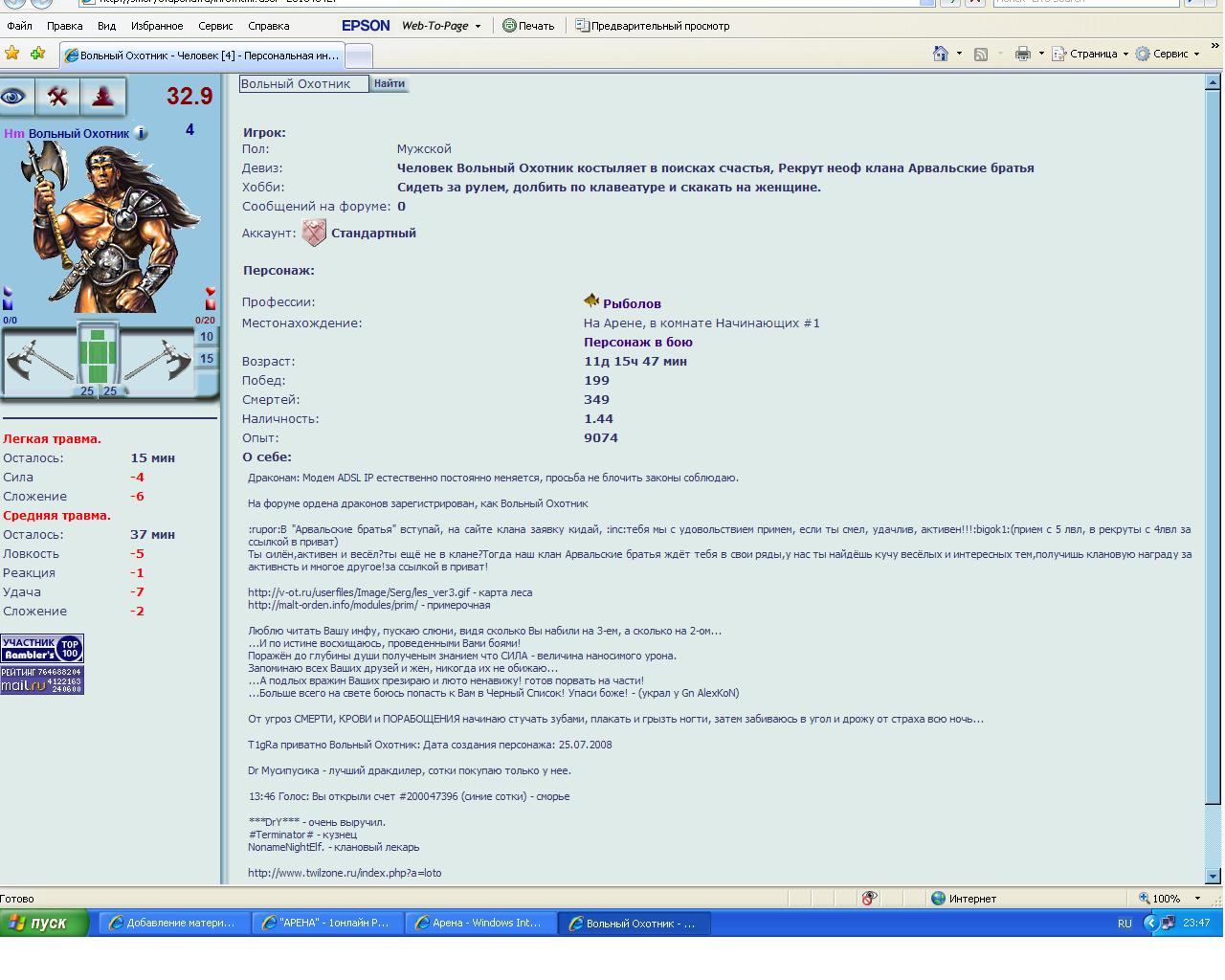Click the Рыболов profession link
Image resolution: width=1225 pixels, height=980 pixels.
(632, 303)
